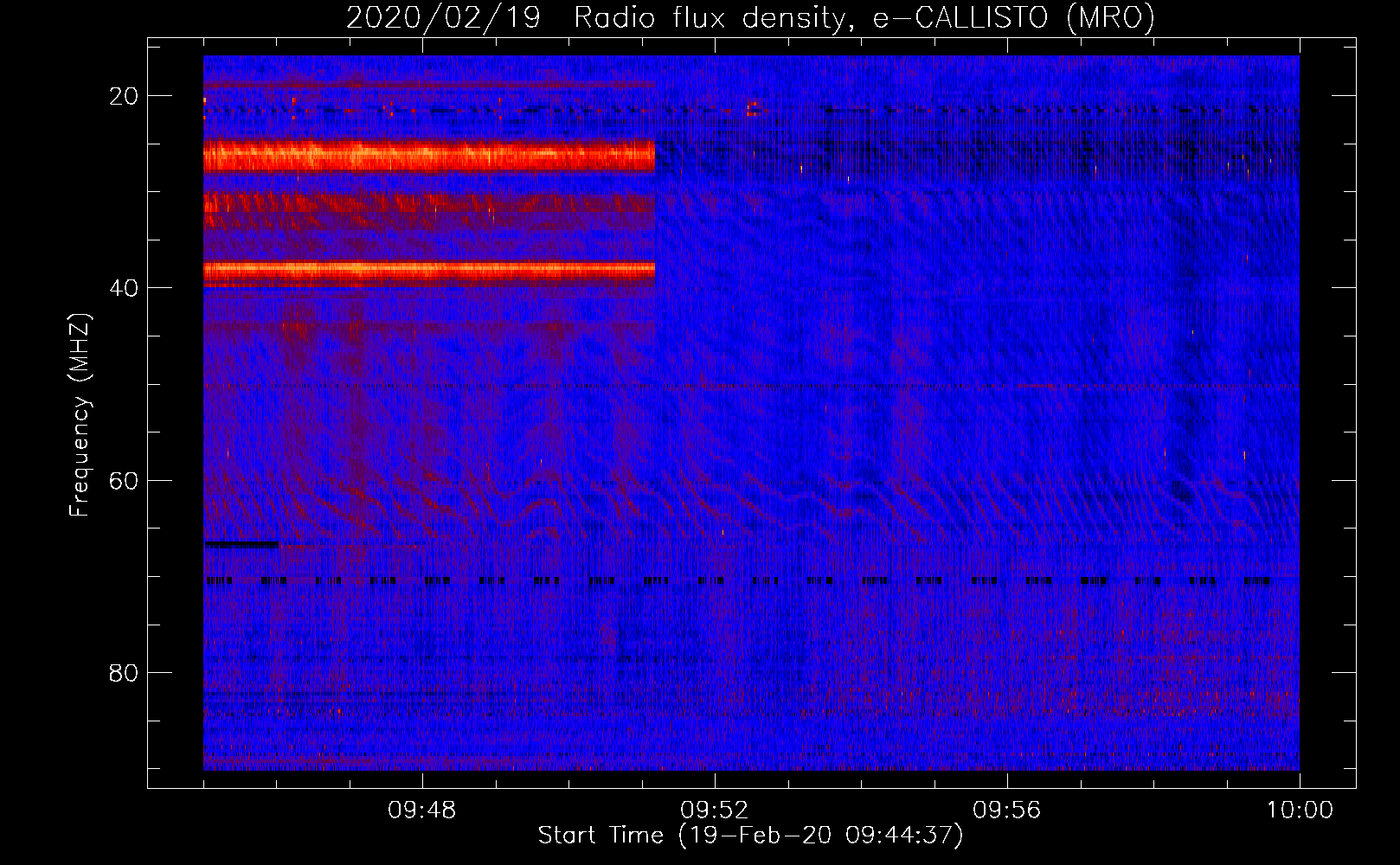Image resolution: width=1400 pixels, height=865 pixels.
Task: Click the 09:56 time tick label
Action: click(x=1006, y=811)
